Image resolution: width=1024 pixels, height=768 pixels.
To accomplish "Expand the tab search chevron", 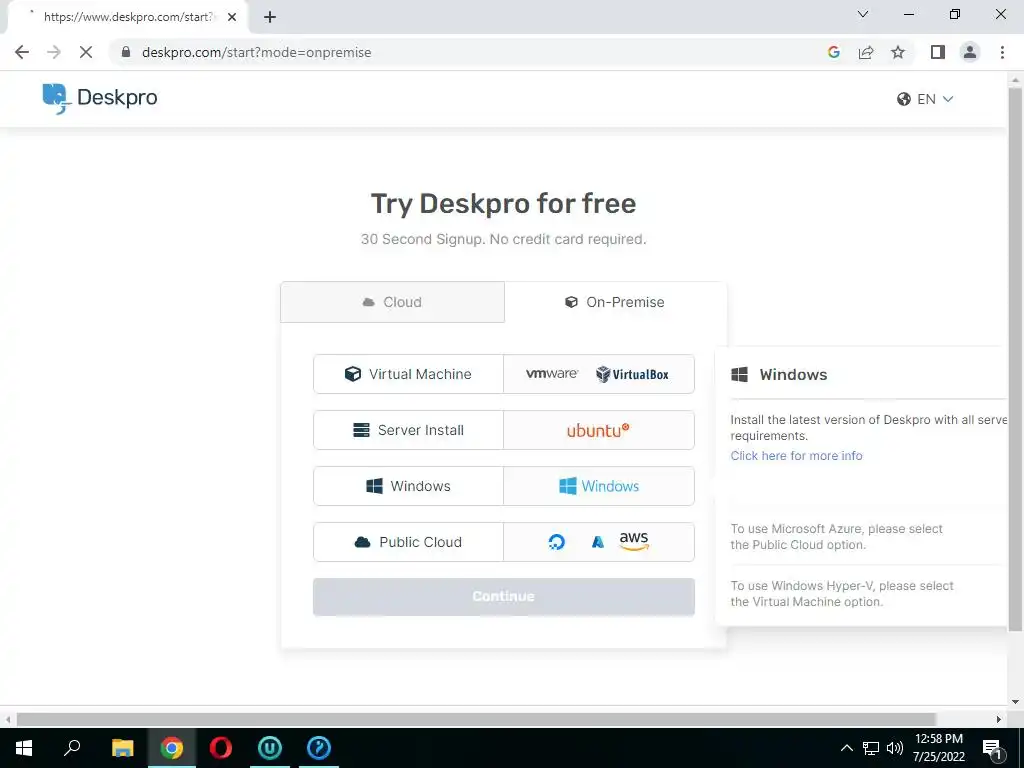I will click(x=863, y=14).
